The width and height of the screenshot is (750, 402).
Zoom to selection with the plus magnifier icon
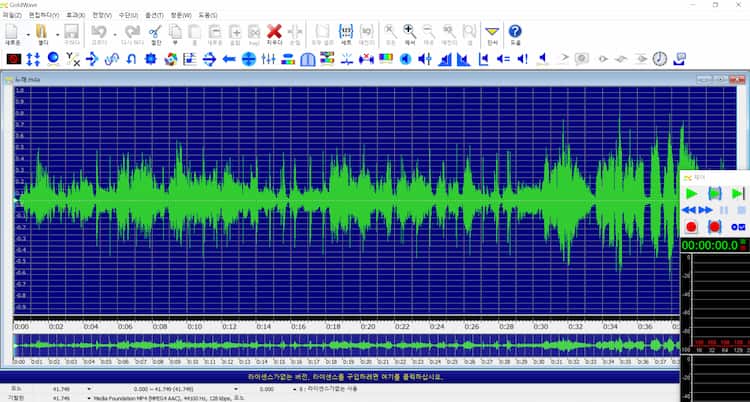click(x=409, y=34)
